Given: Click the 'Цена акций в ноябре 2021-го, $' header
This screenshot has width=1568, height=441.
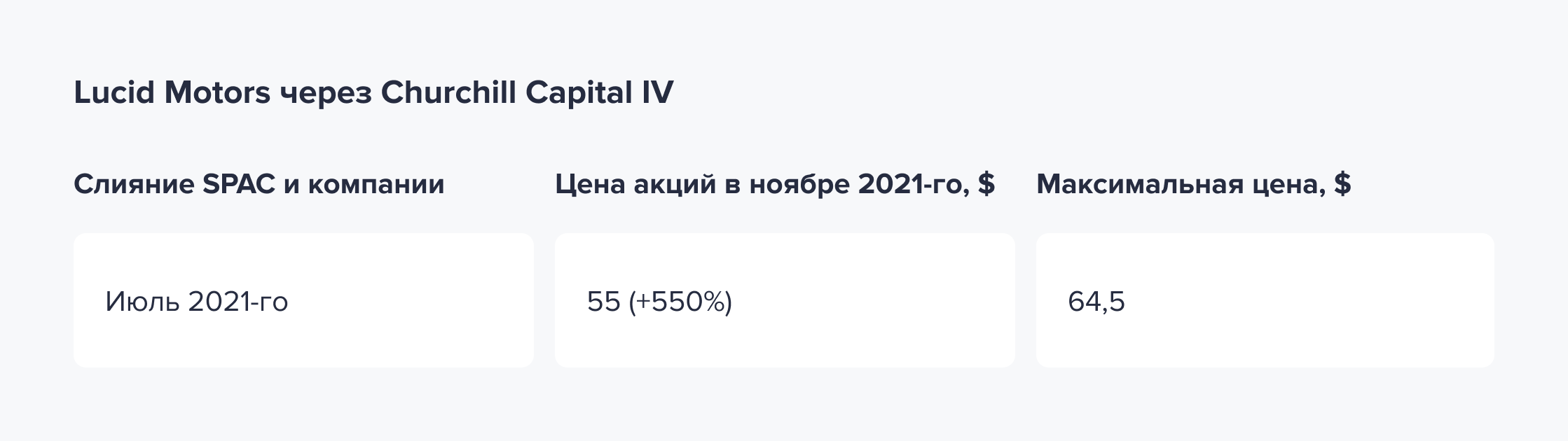Looking at the screenshot, I should click(x=775, y=184).
